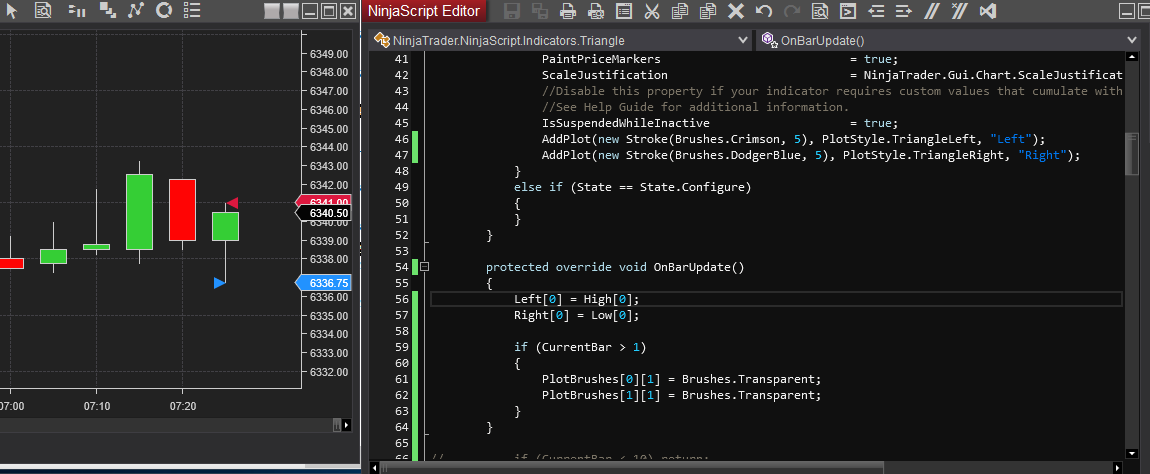This screenshot has height=474, width=1150.
Task: Place cursor on Left[0] = High[0] line
Action: (575, 299)
